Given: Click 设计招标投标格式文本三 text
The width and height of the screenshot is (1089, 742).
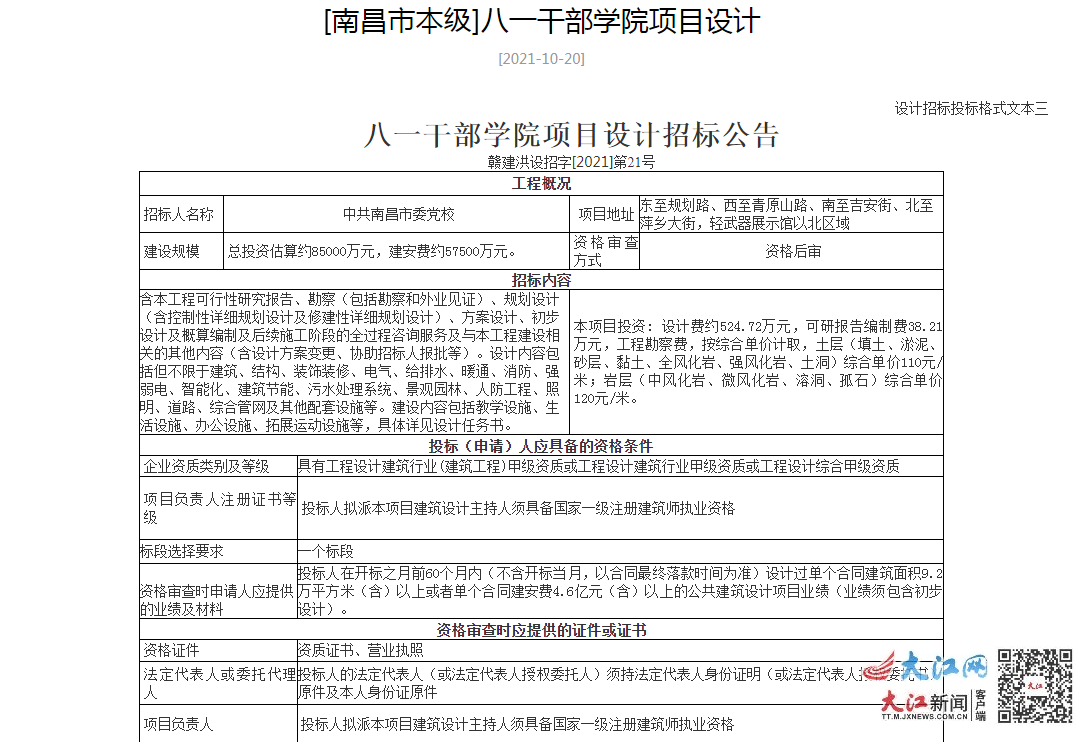Looking at the screenshot, I should (x=971, y=108).
